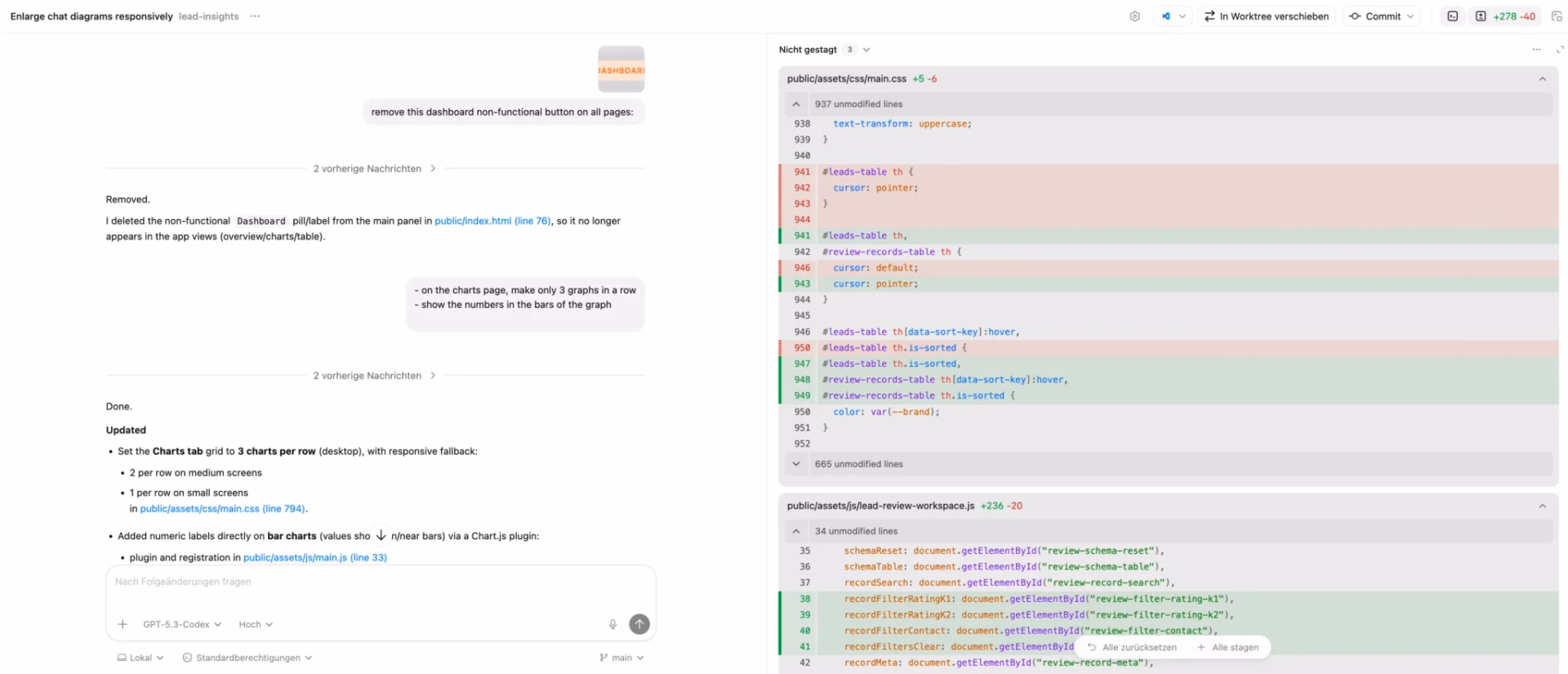Expand the 34 unmodified lines row
The image size is (1568, 674).
(x=1168, y=531)
